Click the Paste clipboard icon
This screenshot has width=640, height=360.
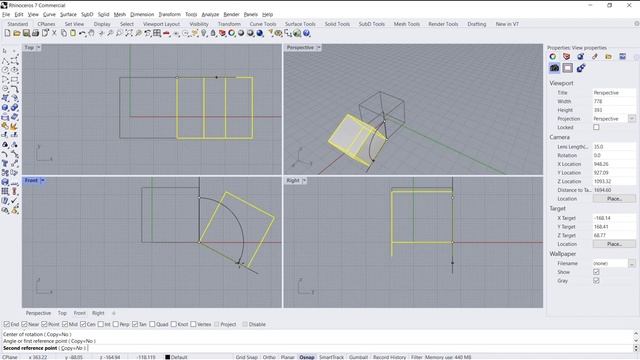point(73,33)
